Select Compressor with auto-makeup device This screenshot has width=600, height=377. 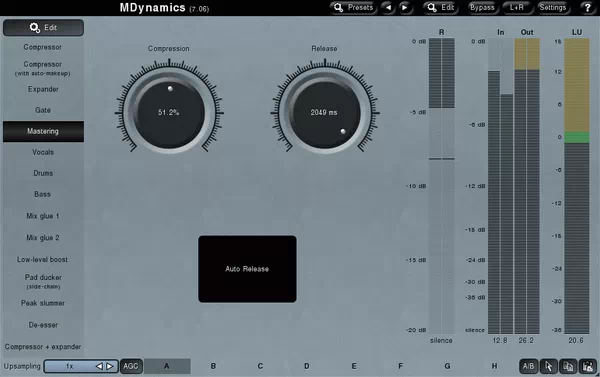(x=42, y=68)
